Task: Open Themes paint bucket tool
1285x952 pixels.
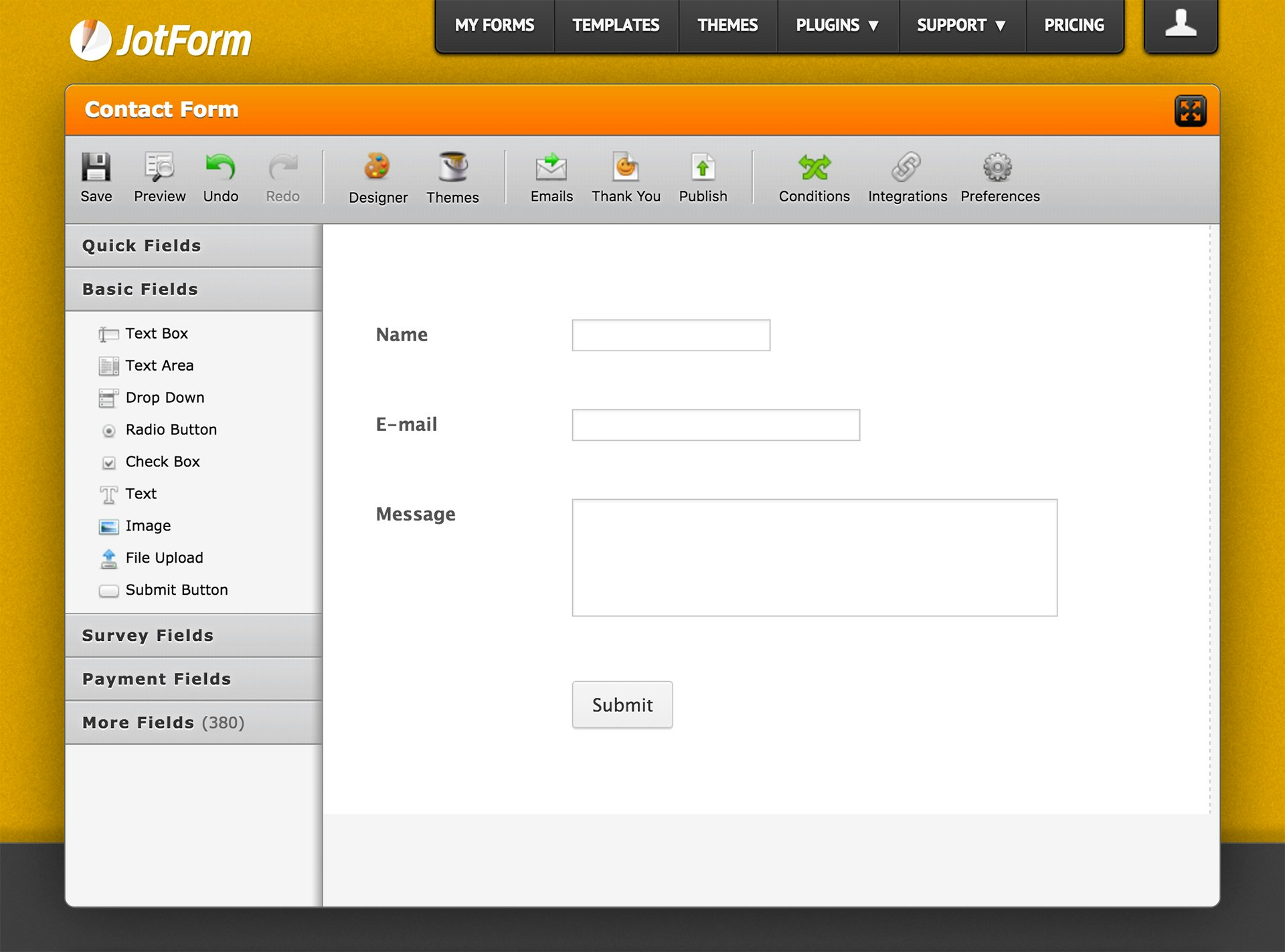Action: coord(452,167)
